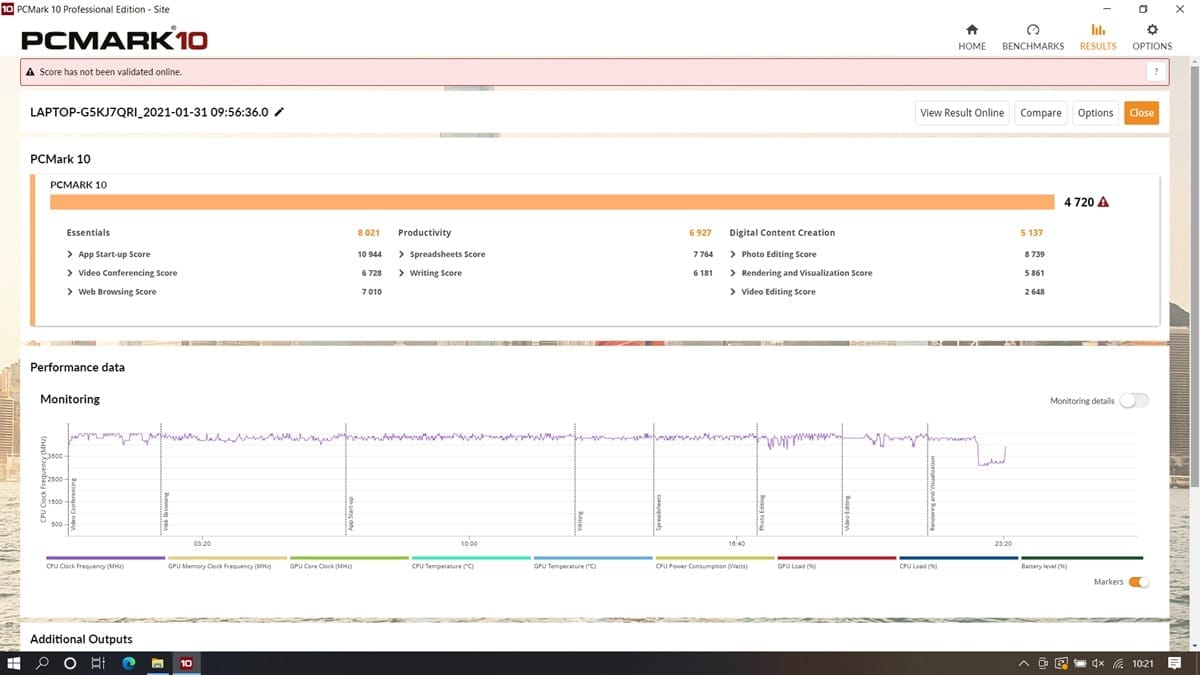
Task: Open Microsoft Edge from the taskbar
Action: [x=128, y=663]
